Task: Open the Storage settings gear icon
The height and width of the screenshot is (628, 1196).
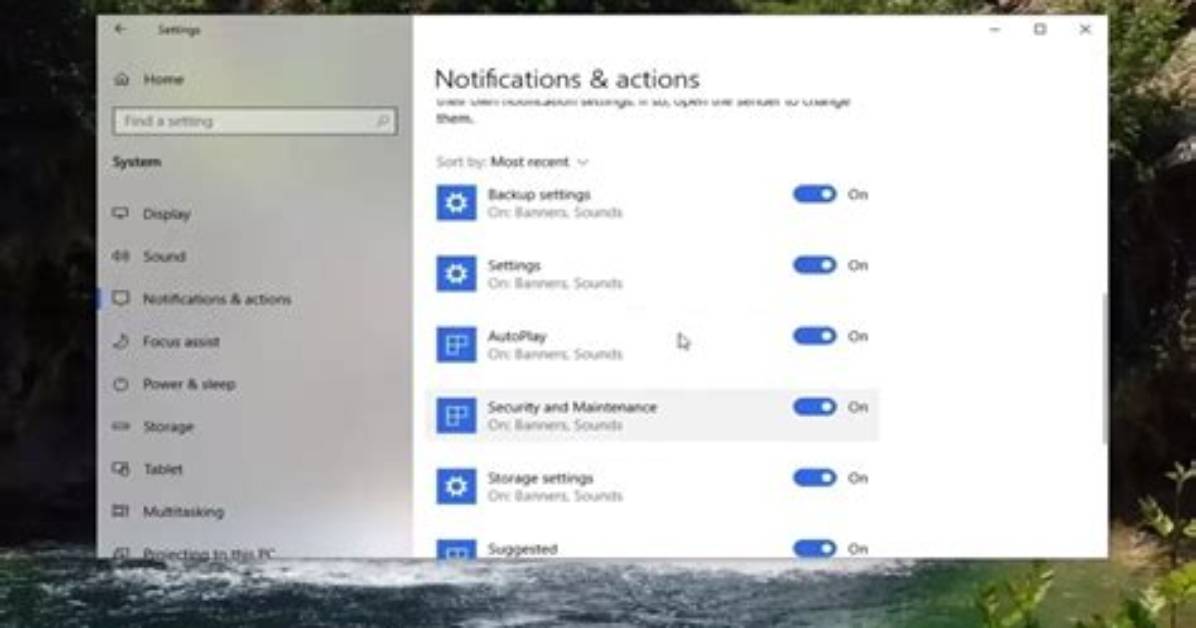Action: (x=456, y=487)
